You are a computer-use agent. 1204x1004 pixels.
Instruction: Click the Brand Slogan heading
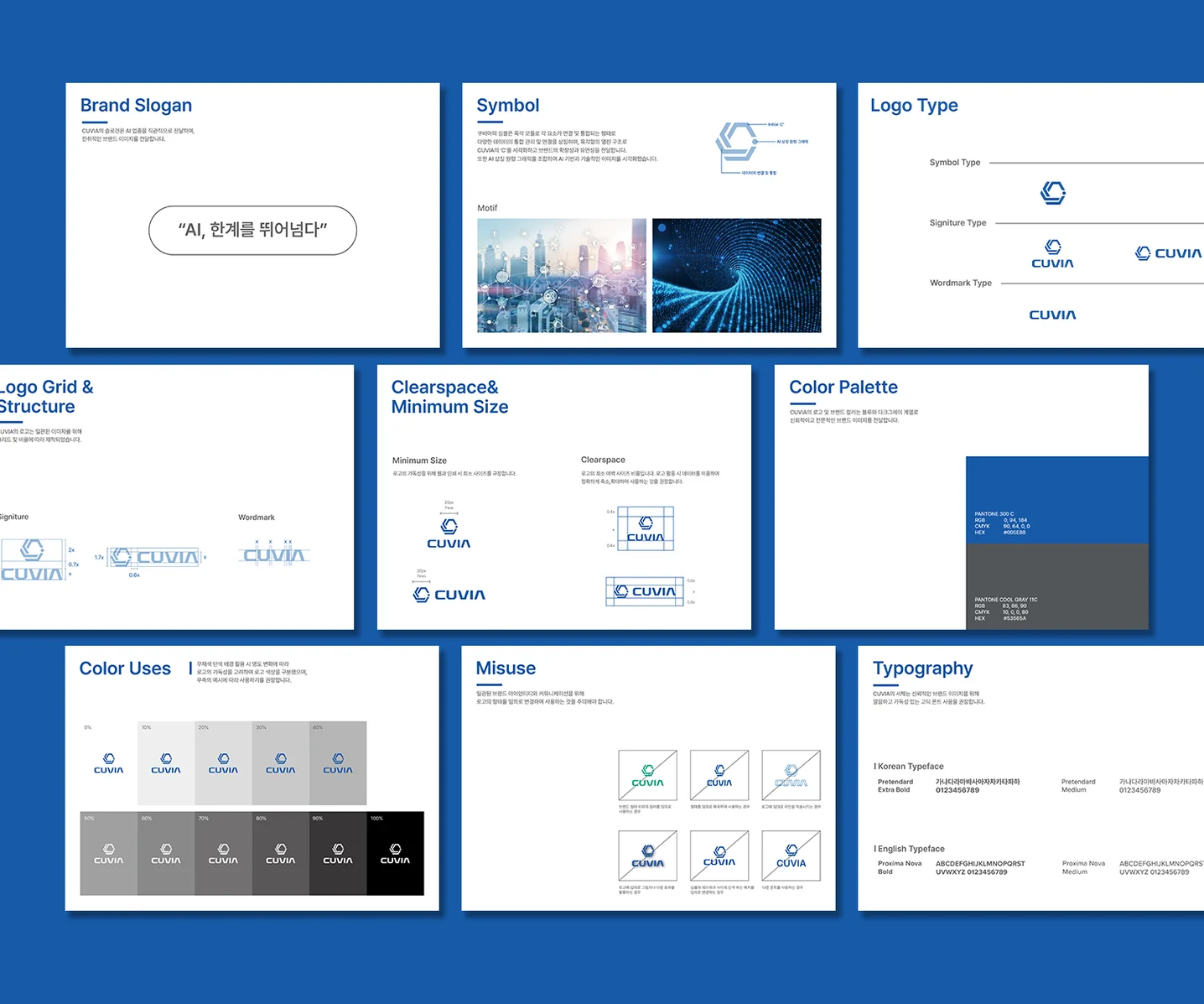[x=136, y=106]
